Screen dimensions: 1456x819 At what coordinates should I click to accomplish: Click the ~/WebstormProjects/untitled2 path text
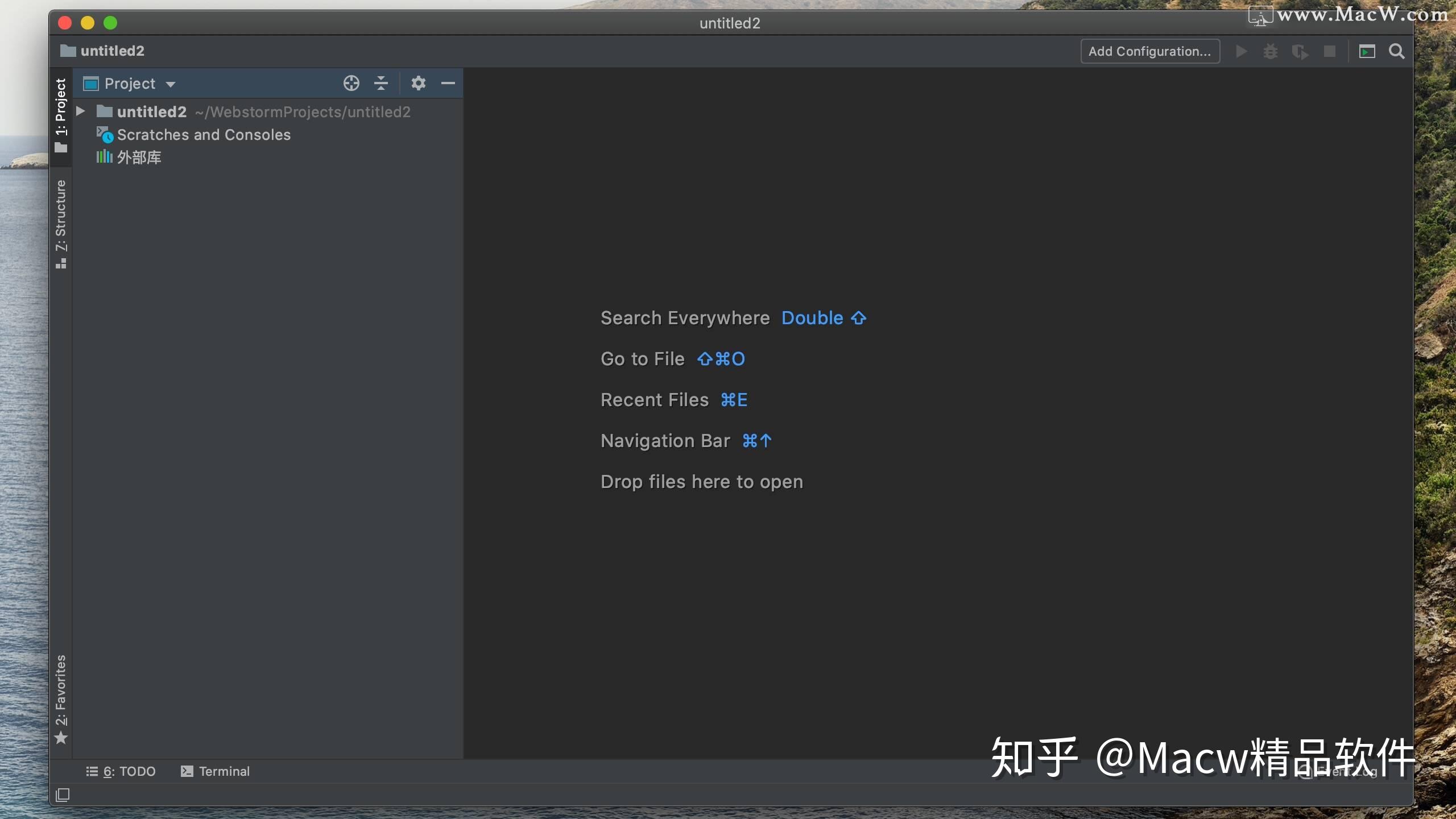point(303,112)
